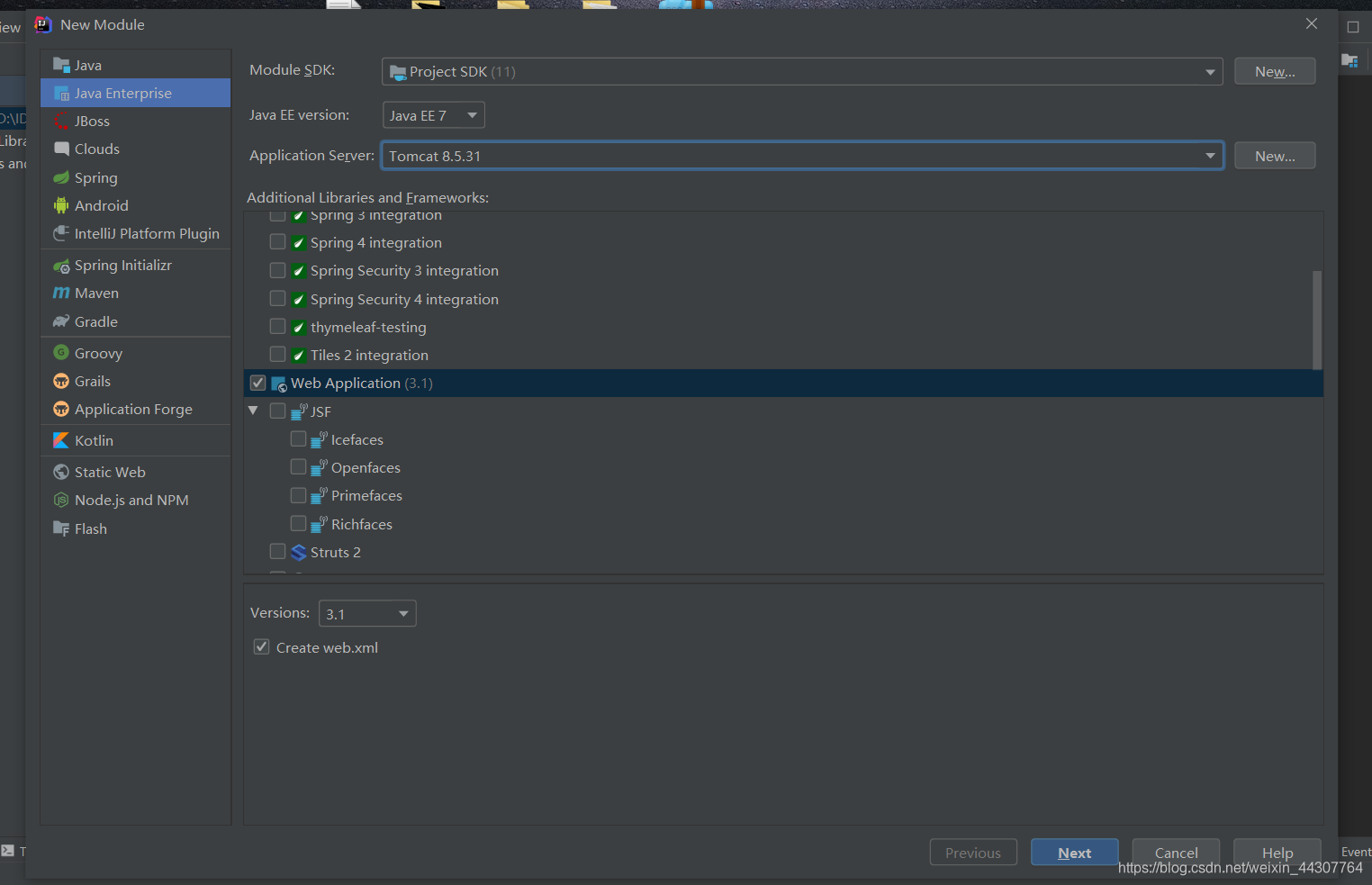Click the frameworks list scrollbar thumb
Viewport: 1372px width, 885px height.
[x=1317, y=320]
